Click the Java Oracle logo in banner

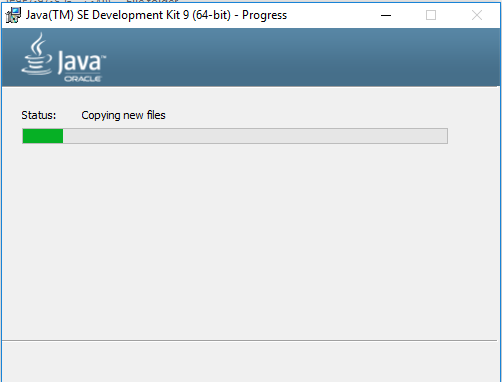click(63, 58)
